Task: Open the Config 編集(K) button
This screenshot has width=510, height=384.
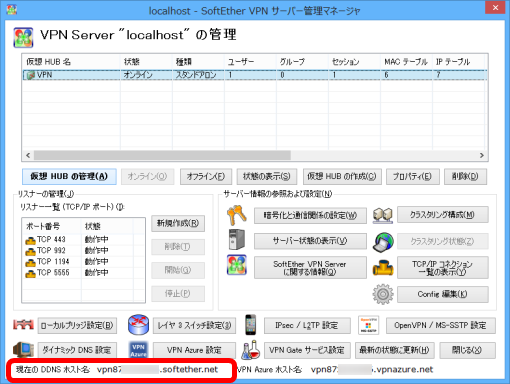Action: [443, 294]
